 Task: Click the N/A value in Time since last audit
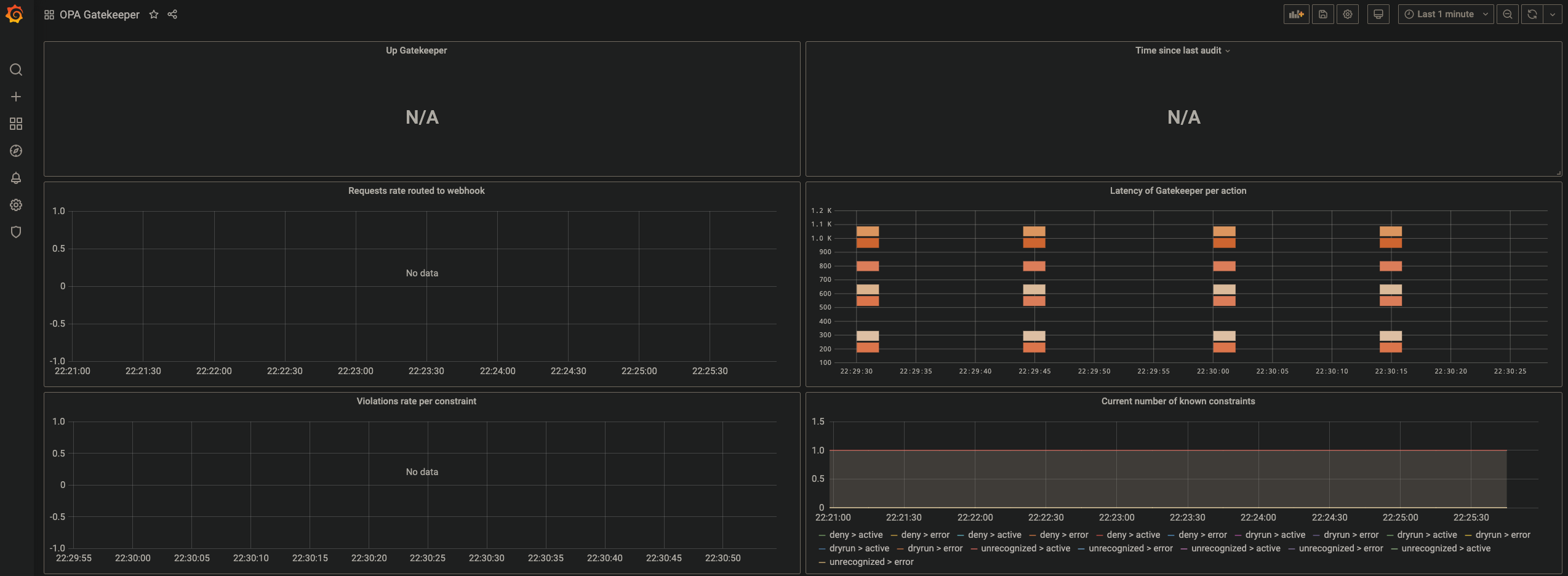click(1184, 118)
